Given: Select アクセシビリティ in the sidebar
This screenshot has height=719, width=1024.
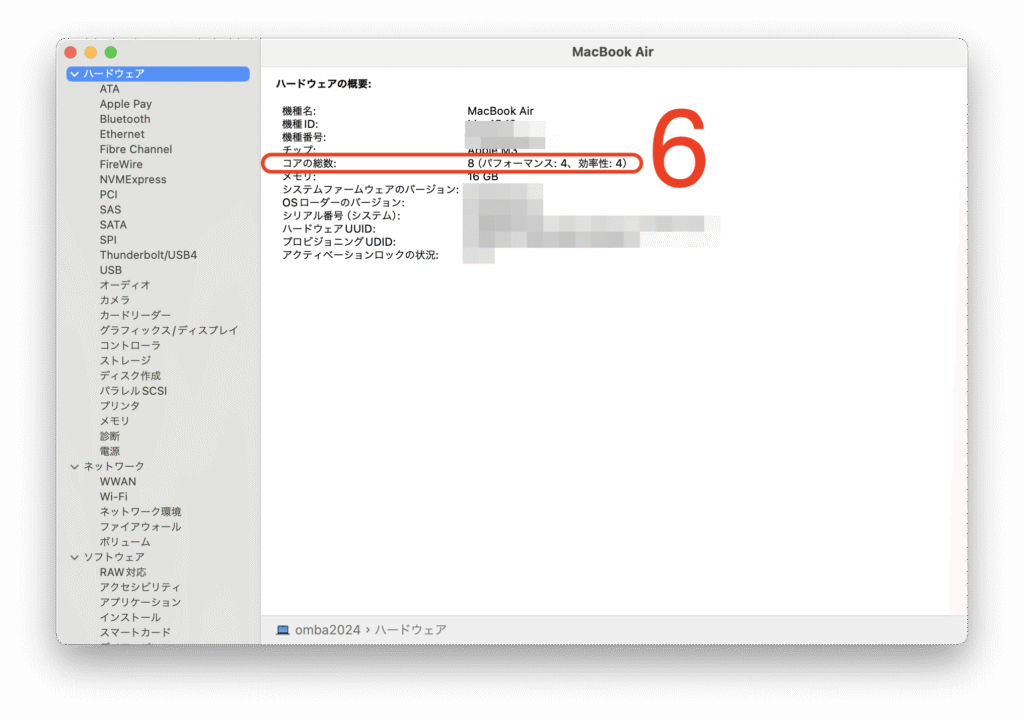Looking at the screenshot, I should [x=140, y=587].
